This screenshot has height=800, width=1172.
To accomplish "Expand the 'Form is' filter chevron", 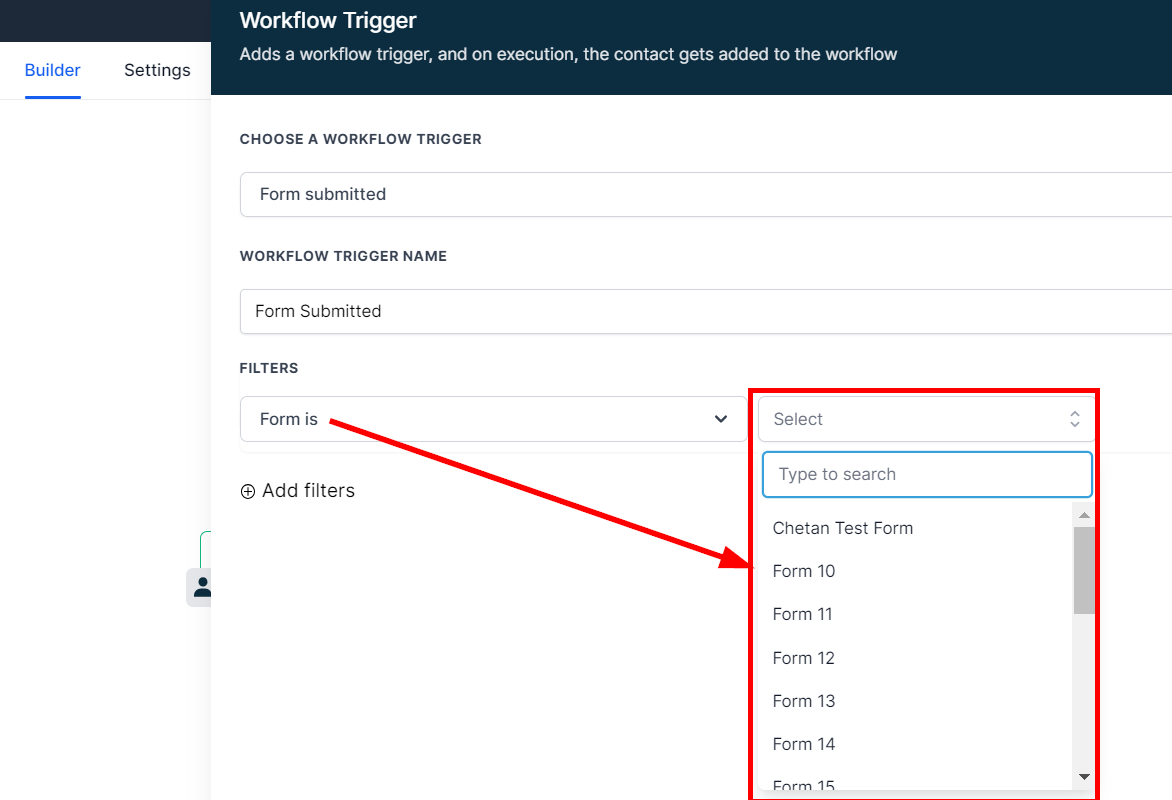I will pos(720,419).
